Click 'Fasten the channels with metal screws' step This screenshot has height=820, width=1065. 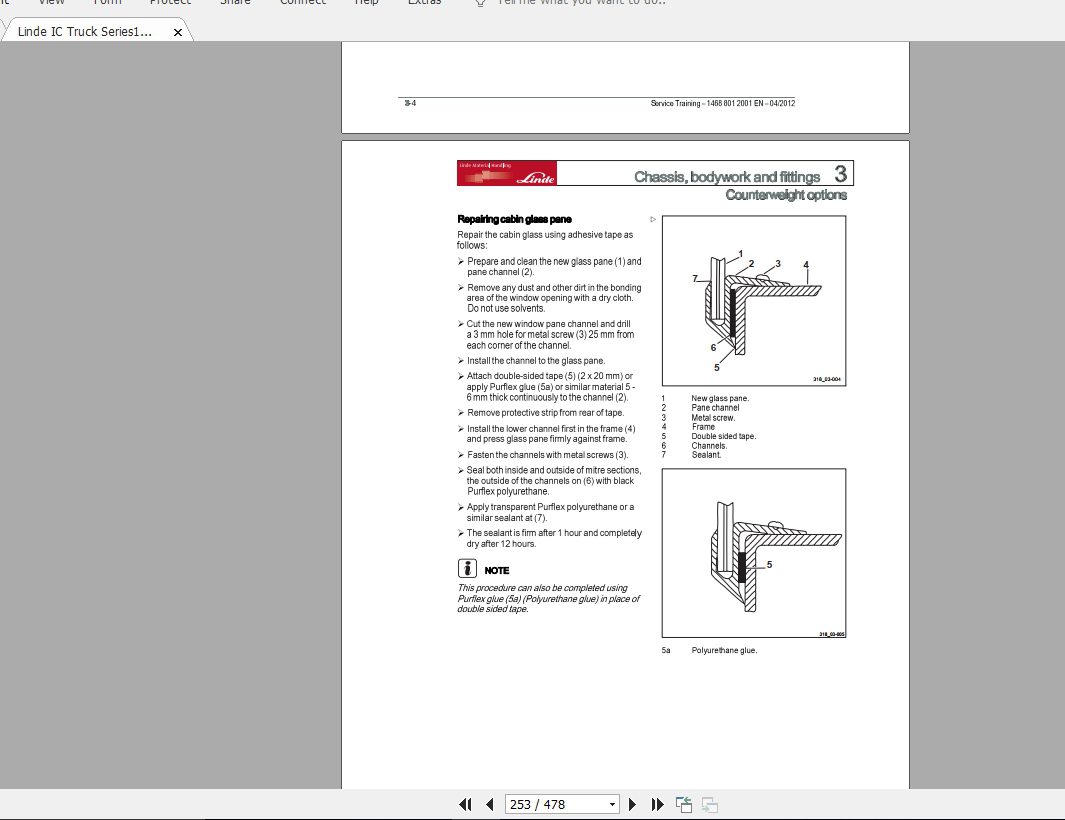tap(547, 455)
